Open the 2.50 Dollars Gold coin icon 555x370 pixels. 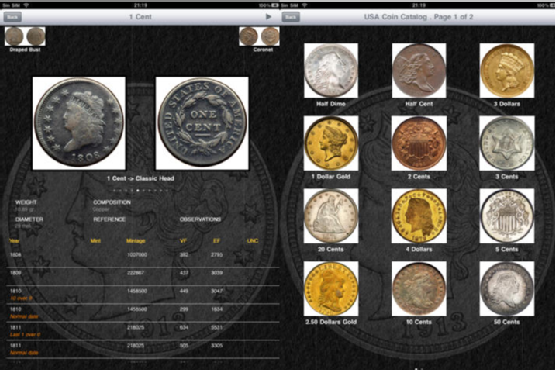(331, 289)
